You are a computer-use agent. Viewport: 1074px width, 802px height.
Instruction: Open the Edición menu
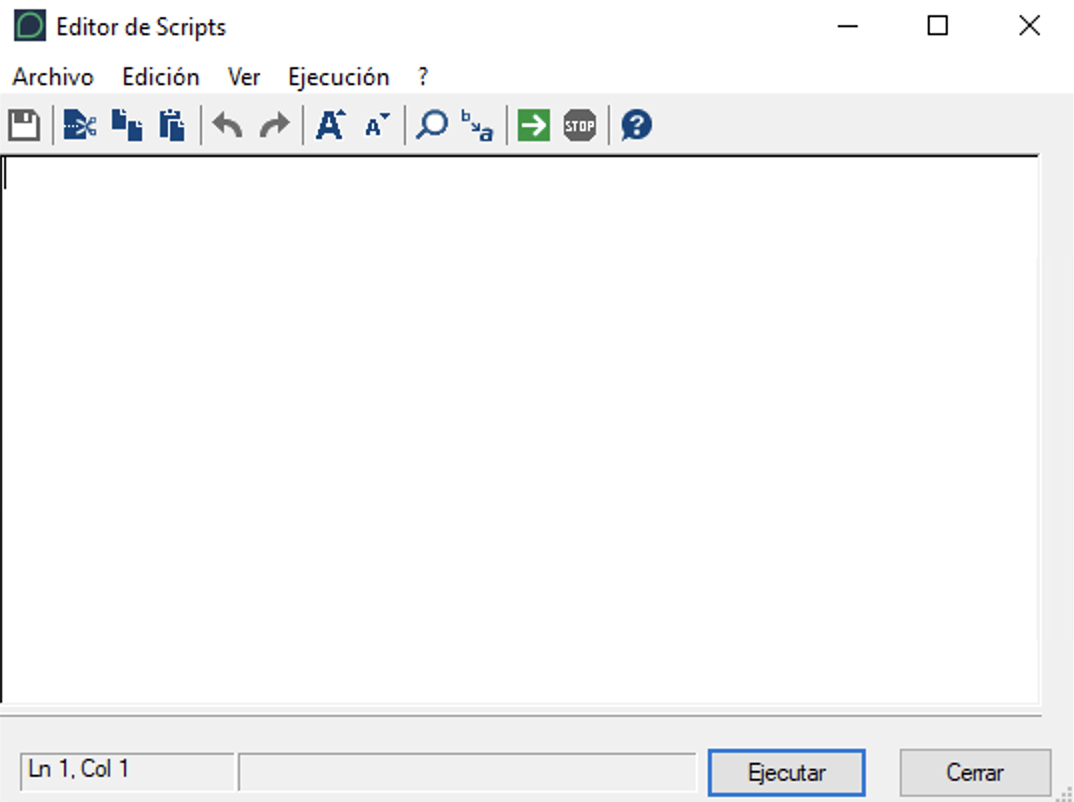coord(161,77)
